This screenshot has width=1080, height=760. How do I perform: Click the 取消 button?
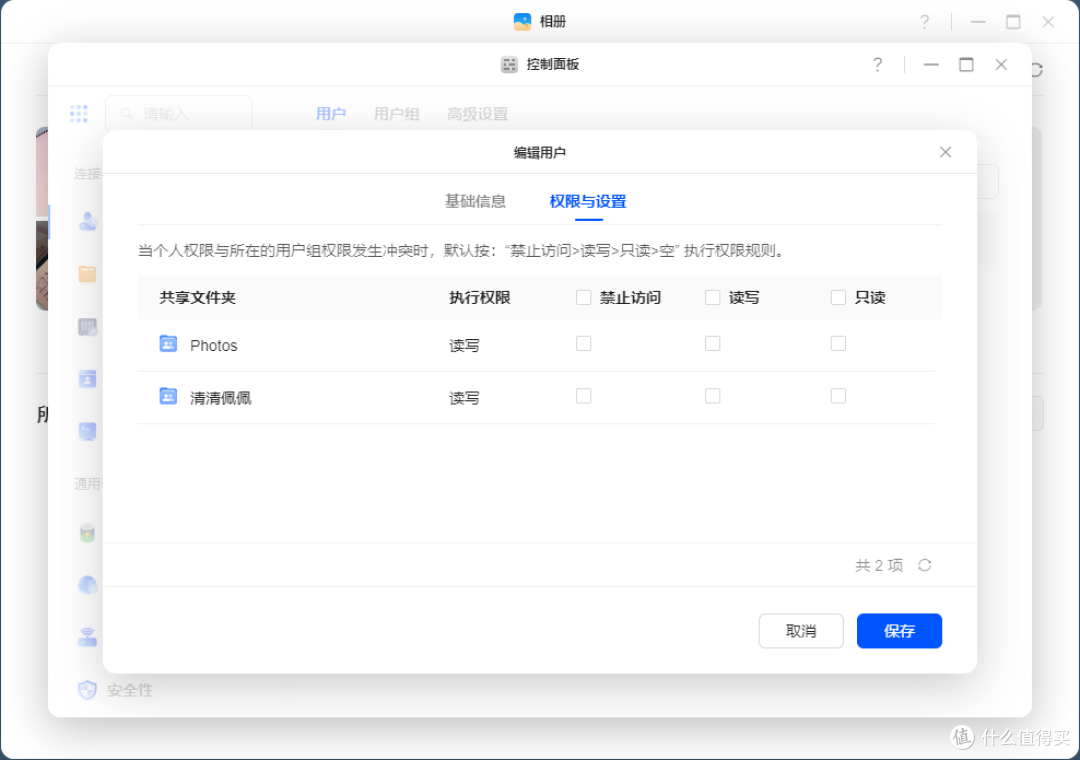pyautogui.click(x=801, y=630)
